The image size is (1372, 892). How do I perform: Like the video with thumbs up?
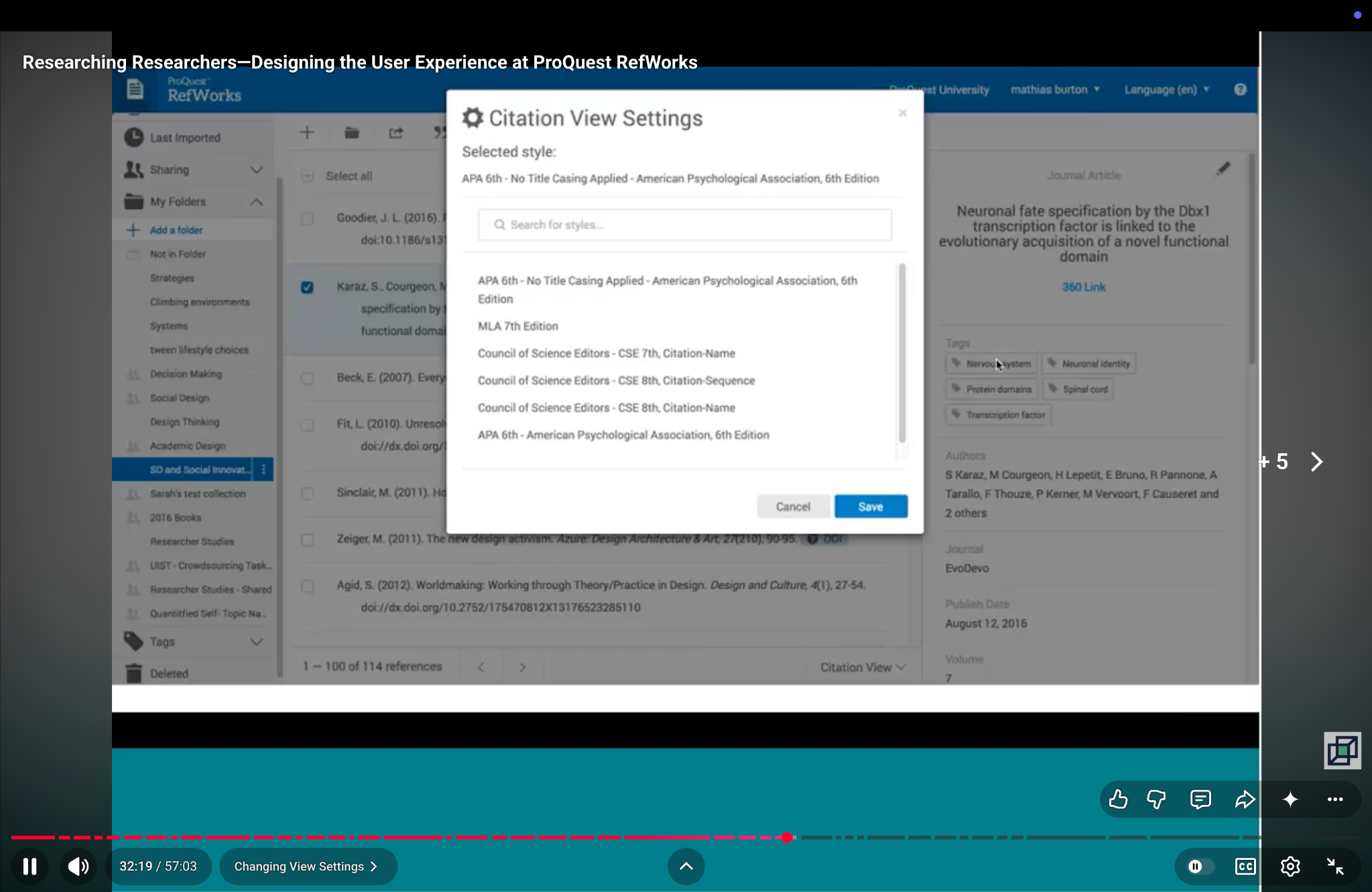pos(1117,799)
